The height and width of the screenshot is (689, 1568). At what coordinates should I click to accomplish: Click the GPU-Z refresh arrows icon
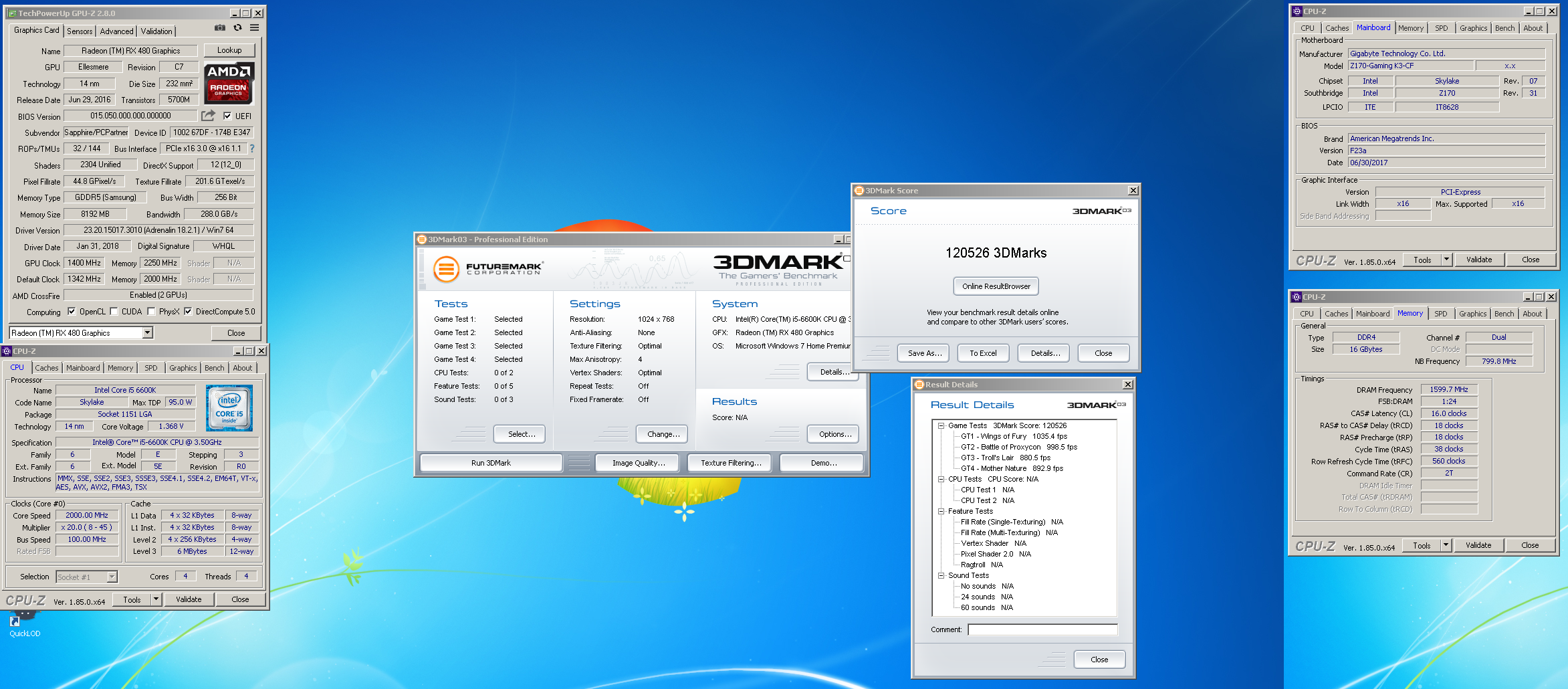(x=237, y=28)
